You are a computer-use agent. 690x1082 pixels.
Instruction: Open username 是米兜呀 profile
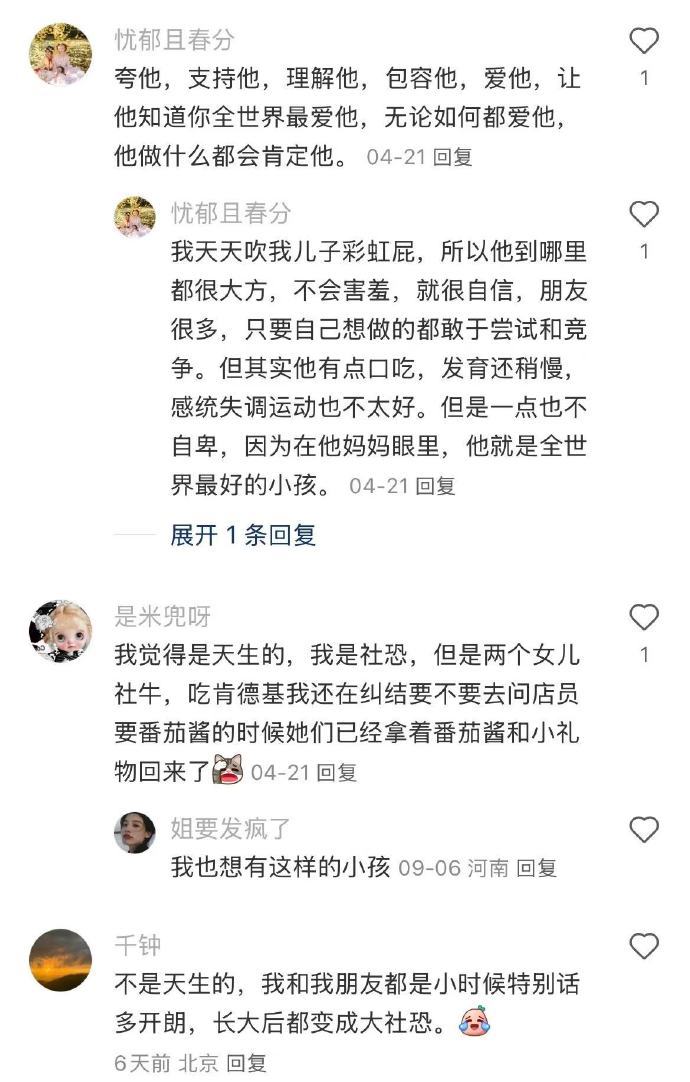(x=162, y=616)
